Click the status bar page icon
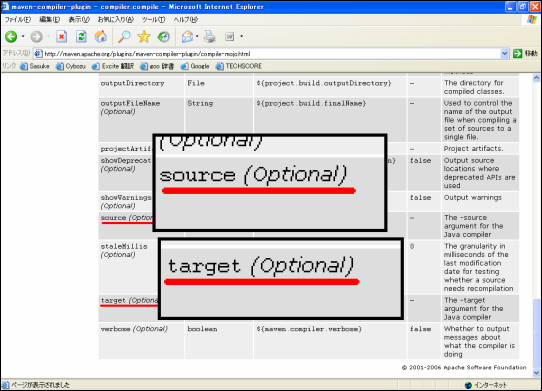Screen dimensions: 542x391 pos(6,385)
